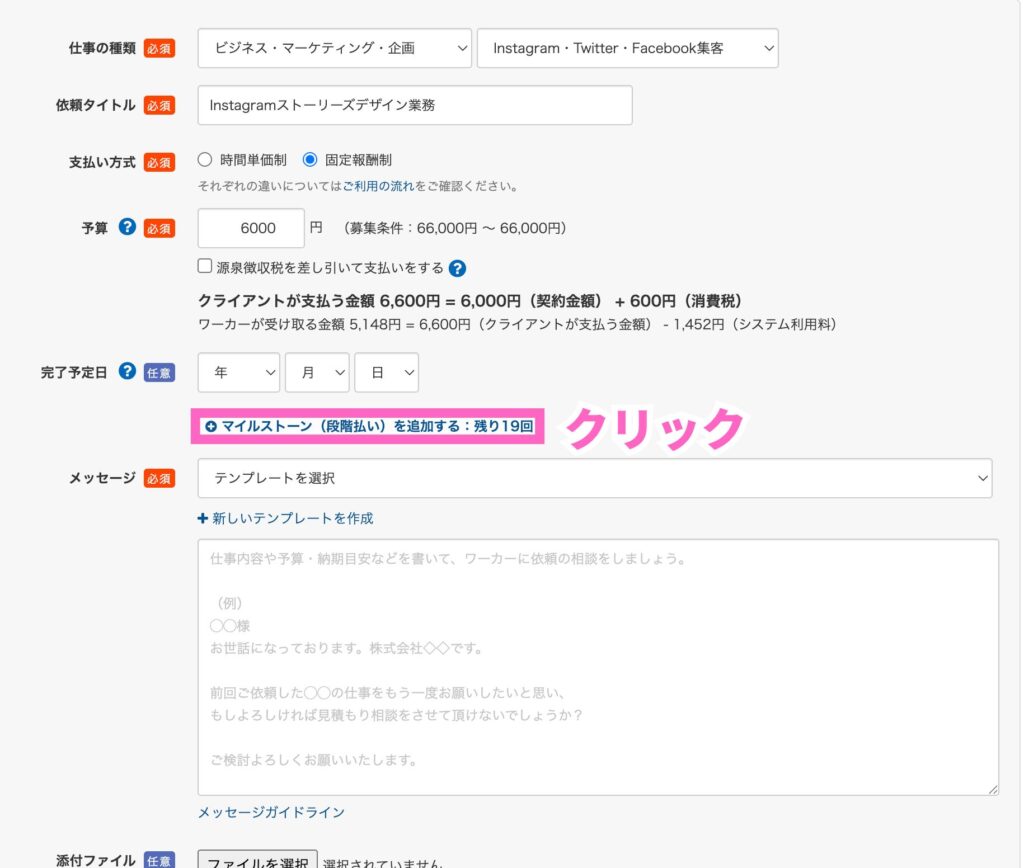Select 時間単価制 radio button
Image resolution: width=1024 pixels, height=868 pixels.
click(x=205, y=159)
